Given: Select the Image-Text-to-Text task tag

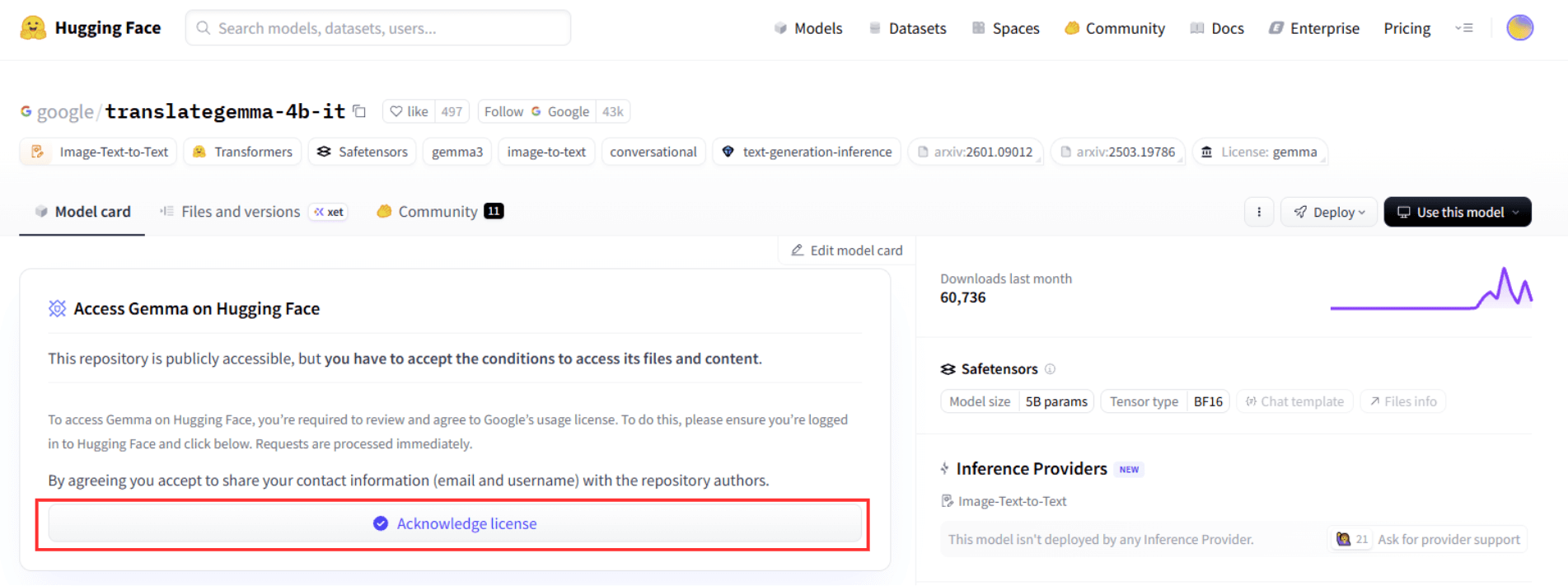Looking at the screenshot, I should (x=99, y=152).
